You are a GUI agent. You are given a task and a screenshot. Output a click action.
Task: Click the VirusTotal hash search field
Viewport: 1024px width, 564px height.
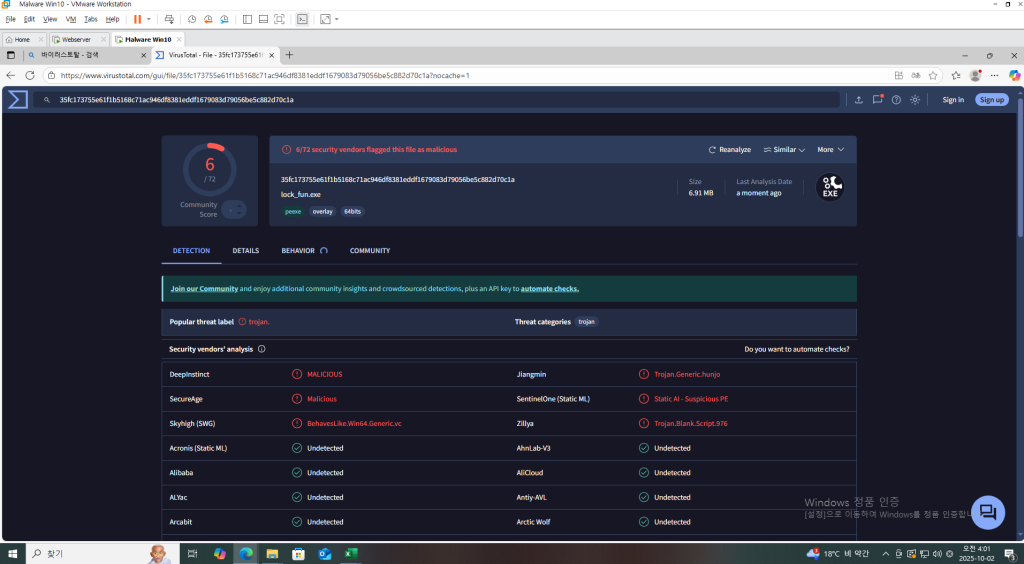pos(440,100)
